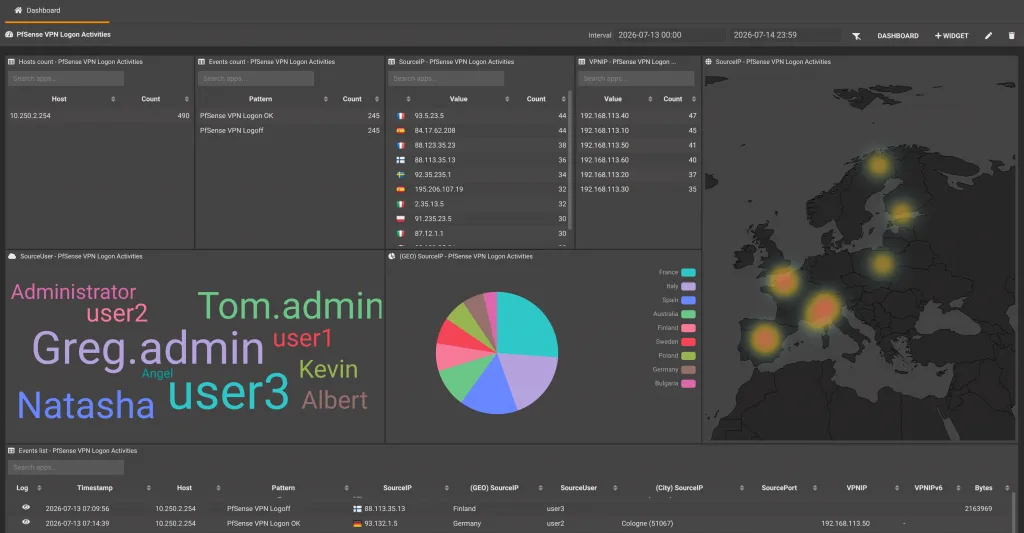Add a widget with +WIDGET
The image size is (1024, 533).
(x=952, y=36)
